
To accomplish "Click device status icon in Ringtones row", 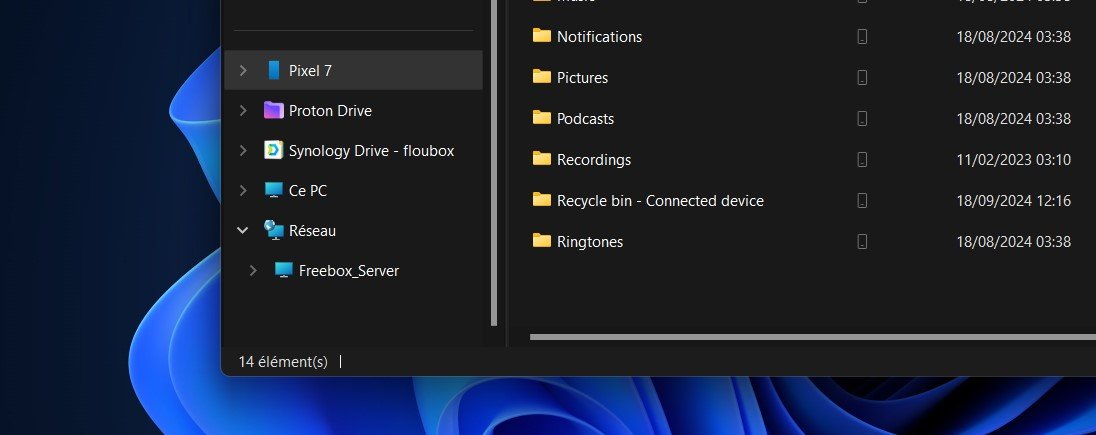I will click(x=862, y=241).
